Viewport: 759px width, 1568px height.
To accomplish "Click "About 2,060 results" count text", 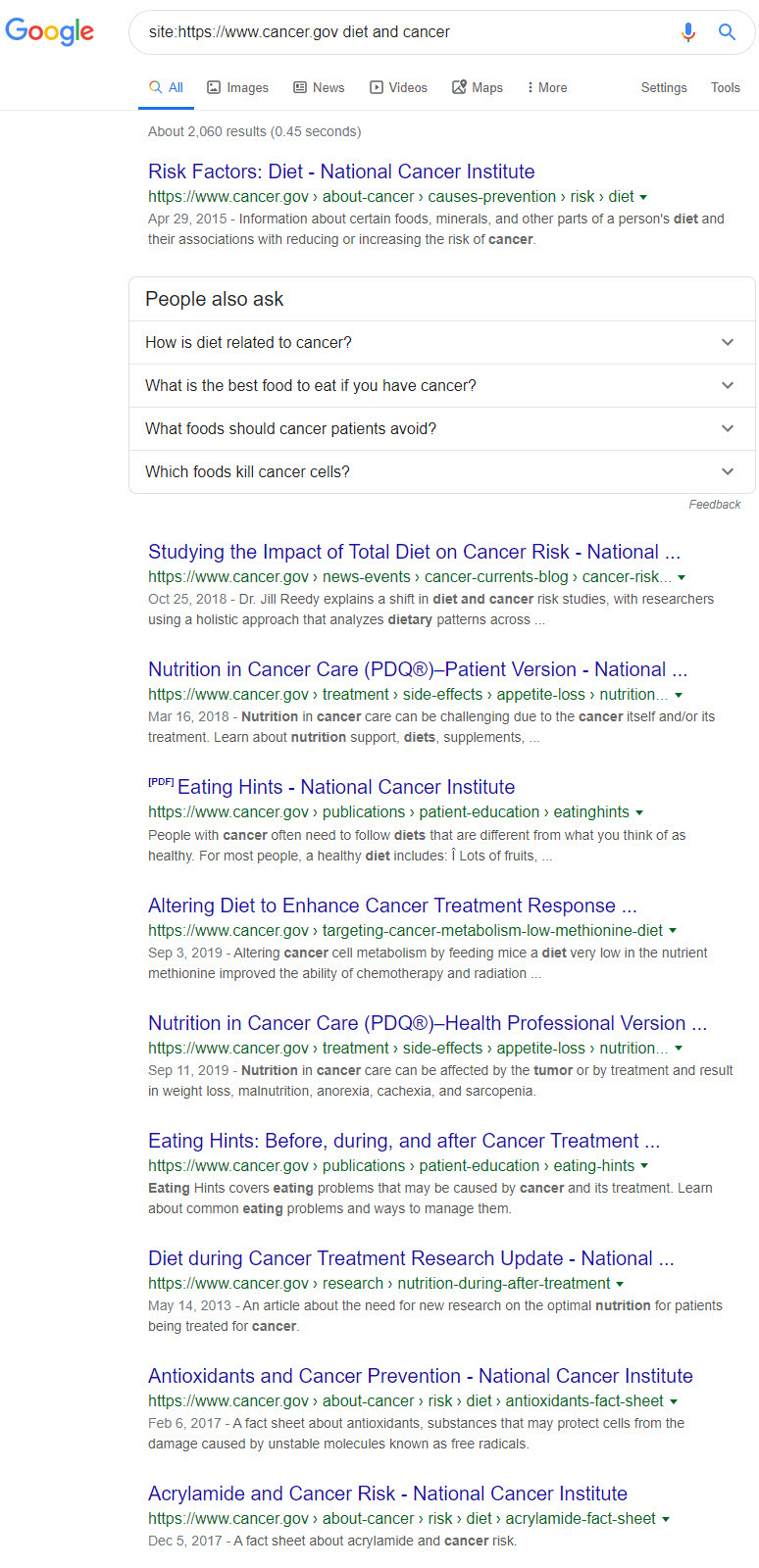I will (x=254, y=131).
